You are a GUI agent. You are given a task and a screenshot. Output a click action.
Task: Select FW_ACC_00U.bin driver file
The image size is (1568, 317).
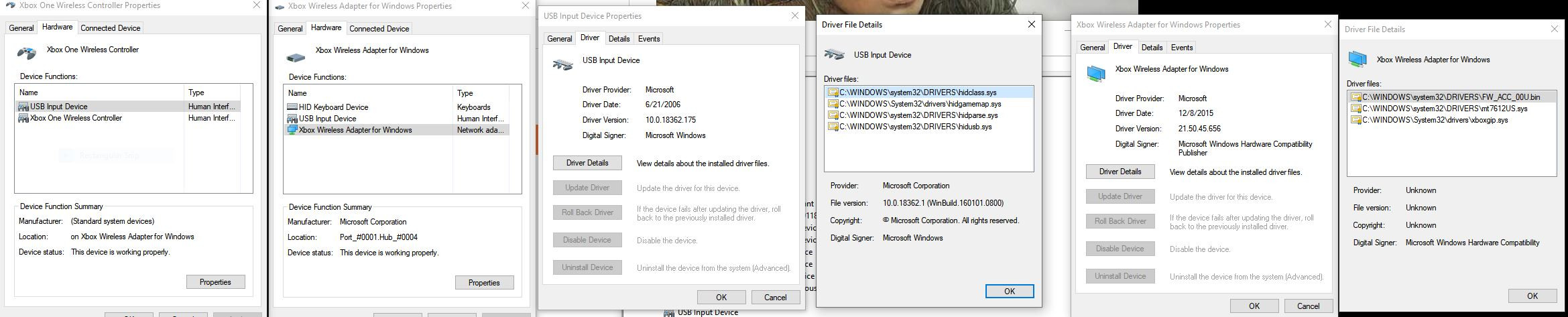[1451, 97]
